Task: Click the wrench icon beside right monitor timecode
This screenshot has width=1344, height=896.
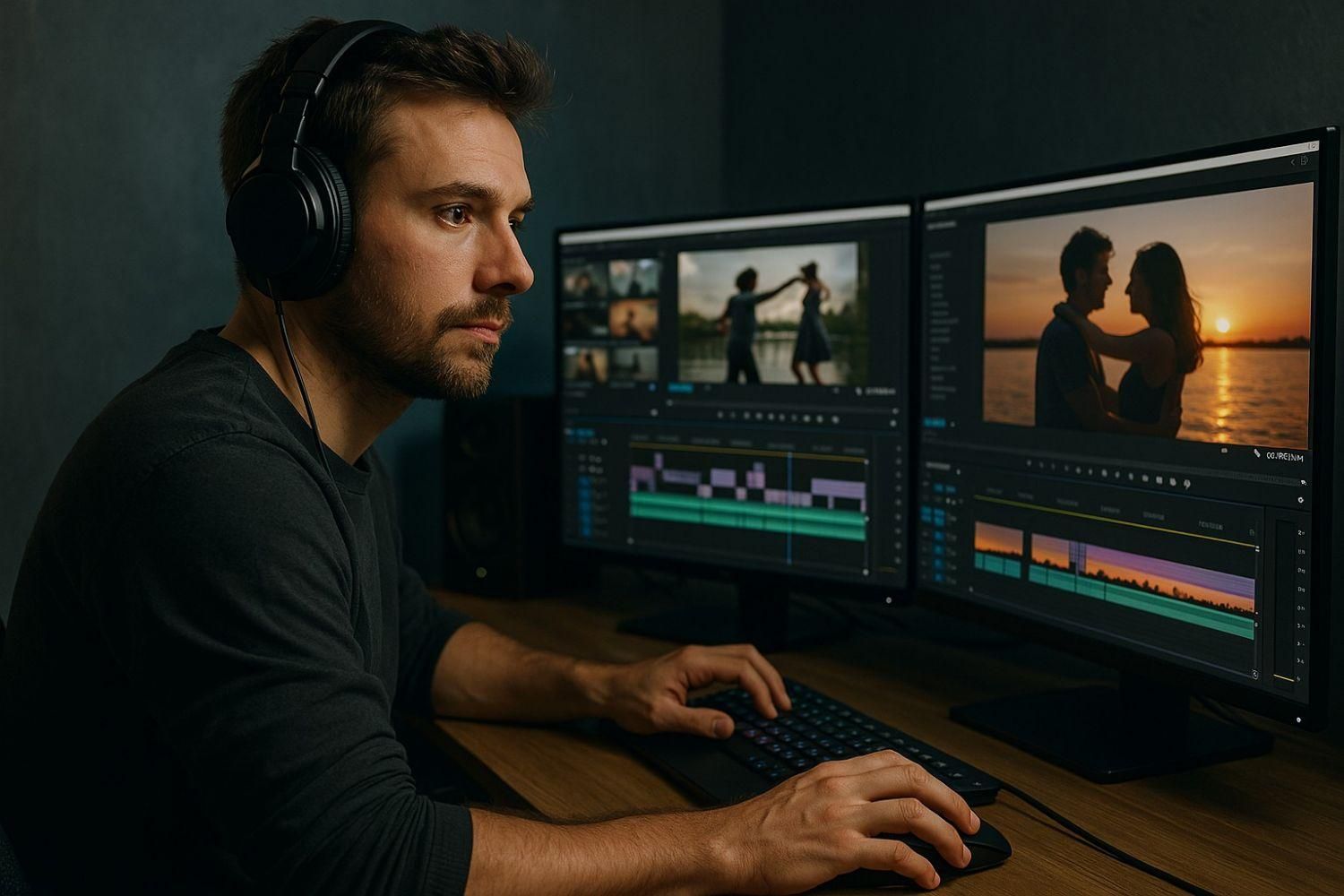Action: 1257,455
